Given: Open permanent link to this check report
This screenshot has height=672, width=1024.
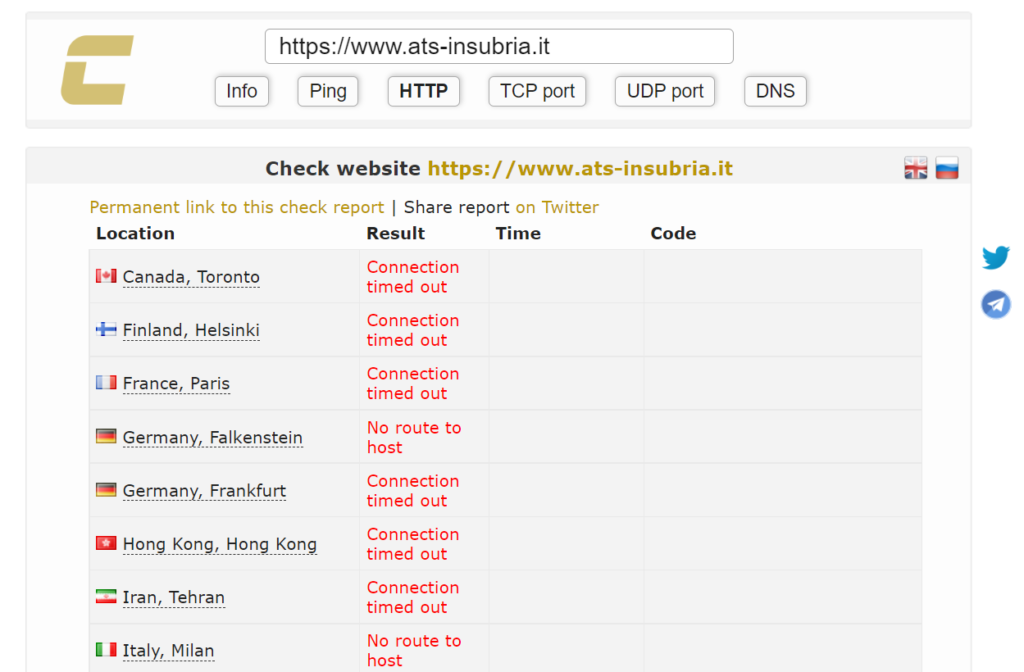Looking at the screenshot, I should 237,207.
